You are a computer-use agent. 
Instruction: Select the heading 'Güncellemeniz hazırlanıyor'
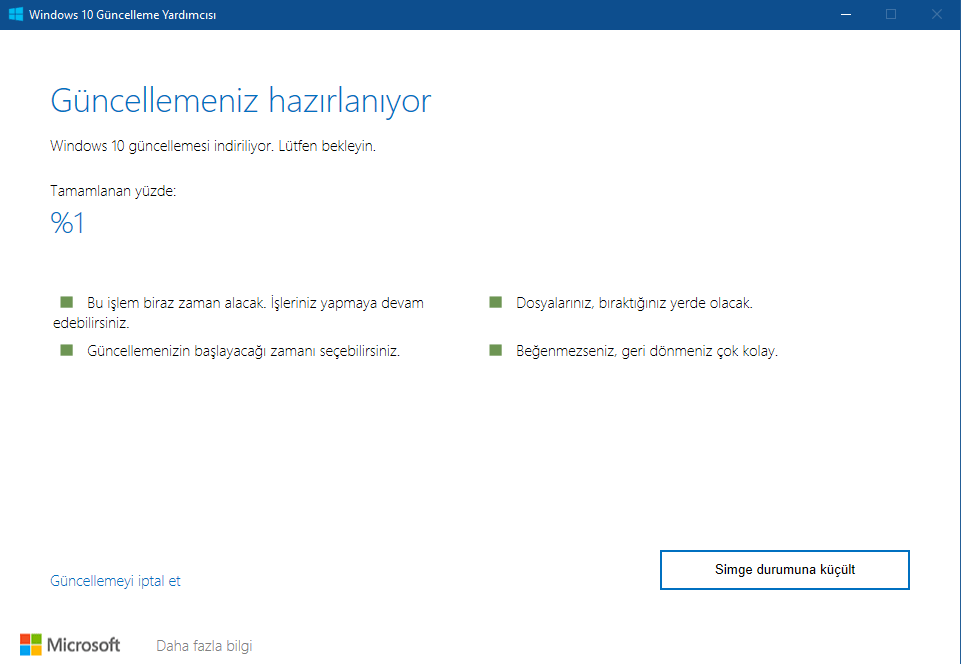[x=241, y=101]
